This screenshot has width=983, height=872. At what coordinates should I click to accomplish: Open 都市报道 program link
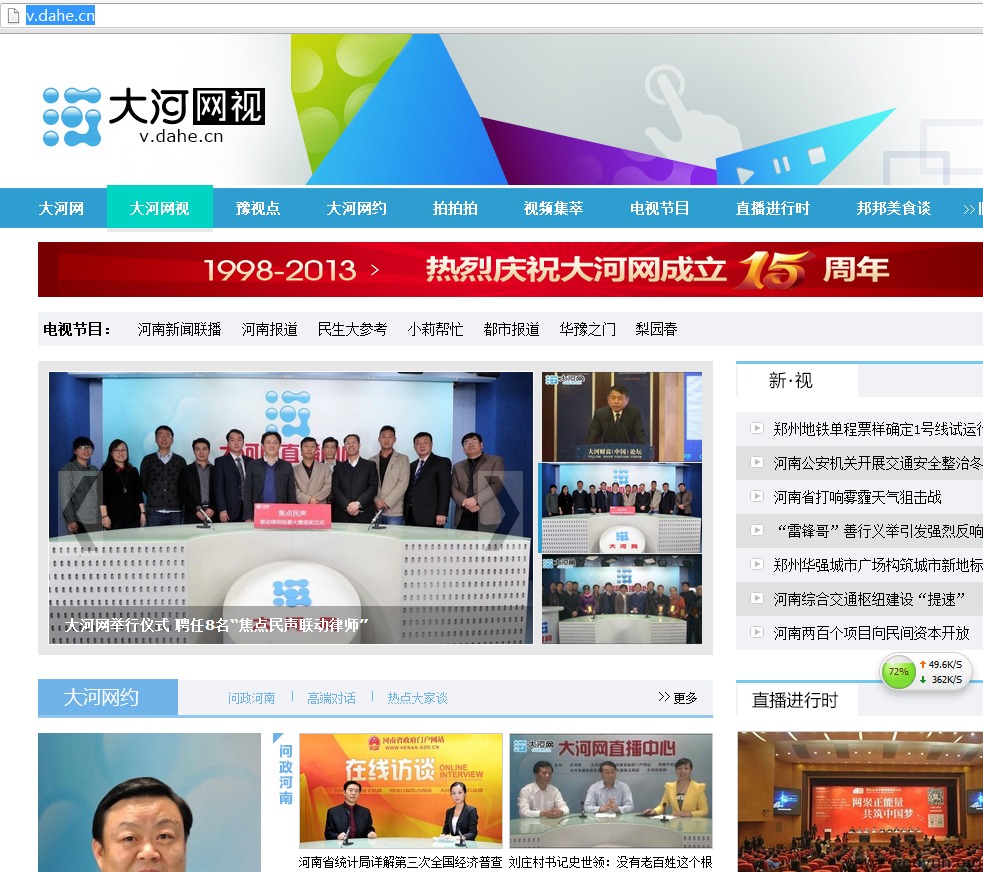coord(512,329)
